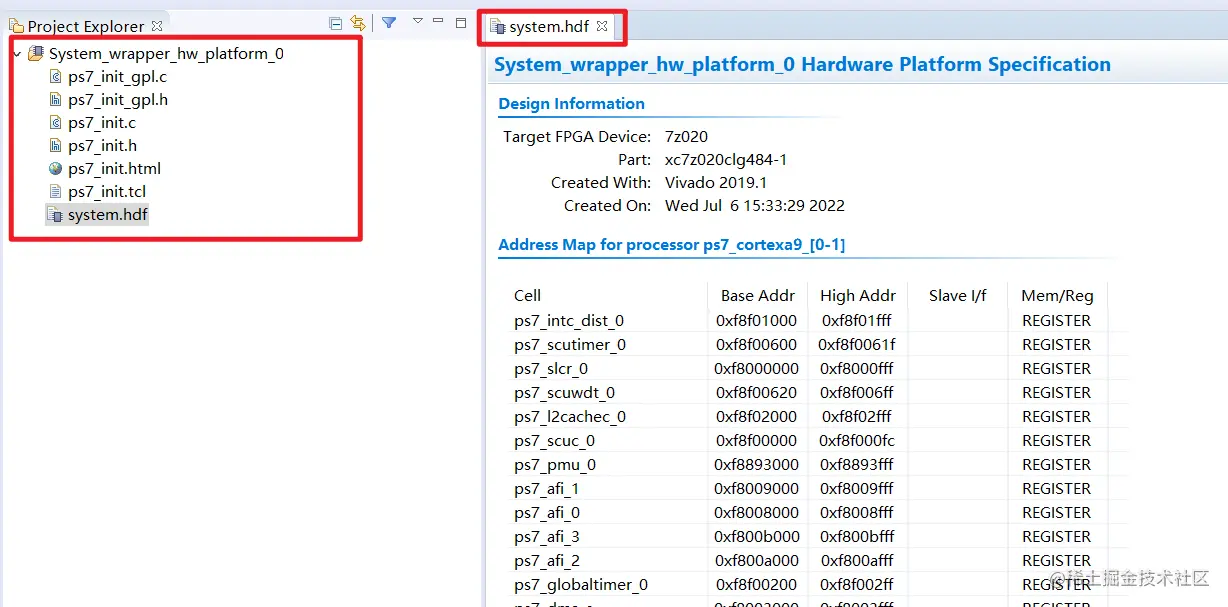Select the Project Explorer tab
The height and width of the screenshot is (607, 1228).
point(86,26)
